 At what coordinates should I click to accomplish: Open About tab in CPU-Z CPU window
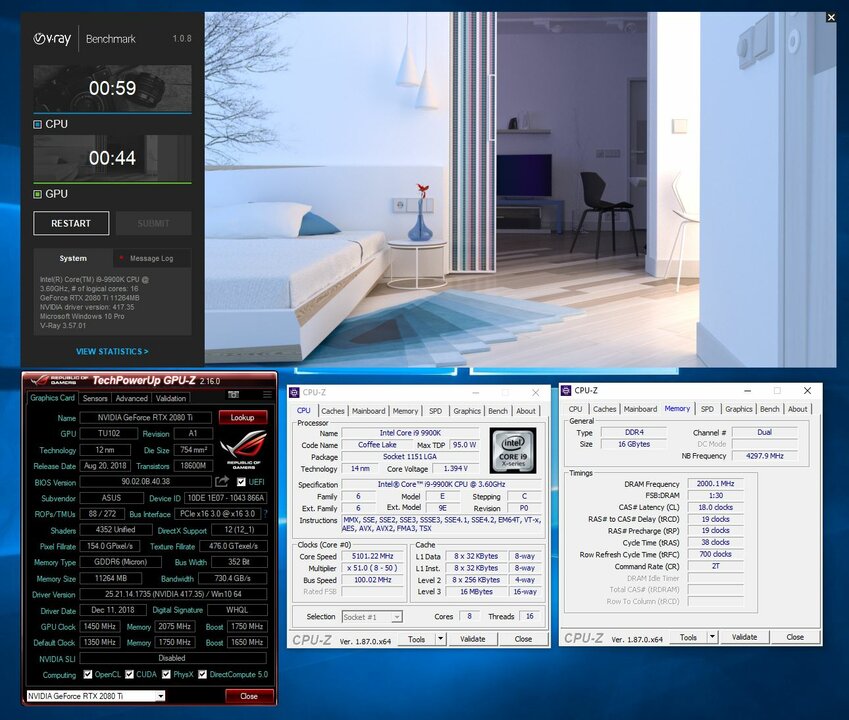pos(525,411)
